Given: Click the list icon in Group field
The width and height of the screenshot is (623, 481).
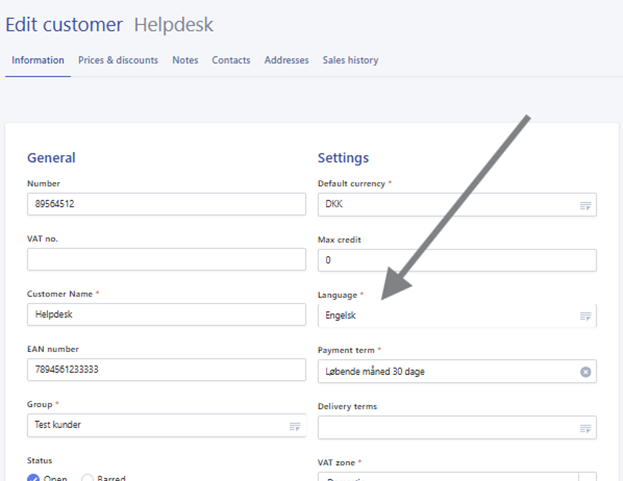Looking at the screenshot, I should click(295, 426).
